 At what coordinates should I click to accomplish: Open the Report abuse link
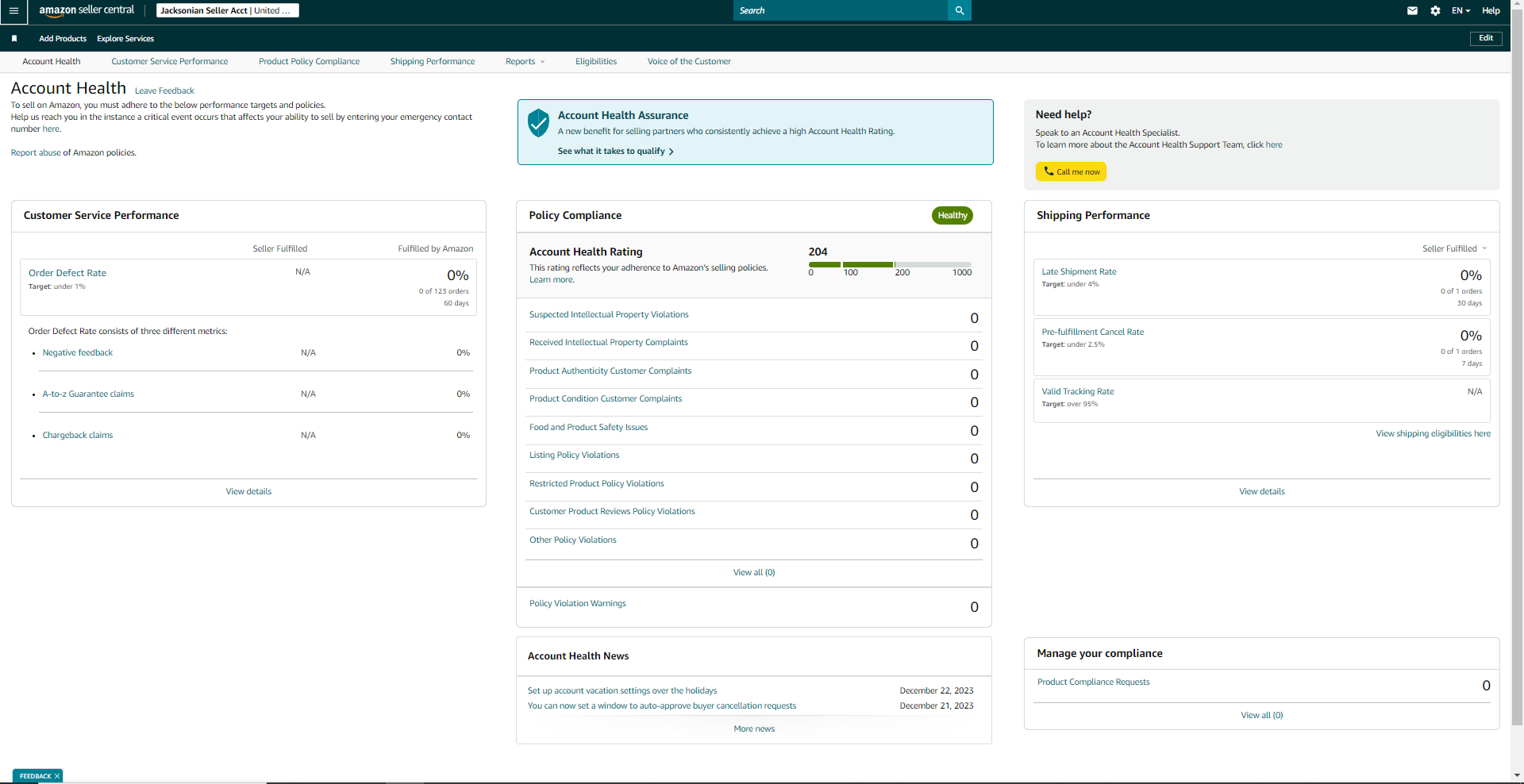tap(36, 152)
